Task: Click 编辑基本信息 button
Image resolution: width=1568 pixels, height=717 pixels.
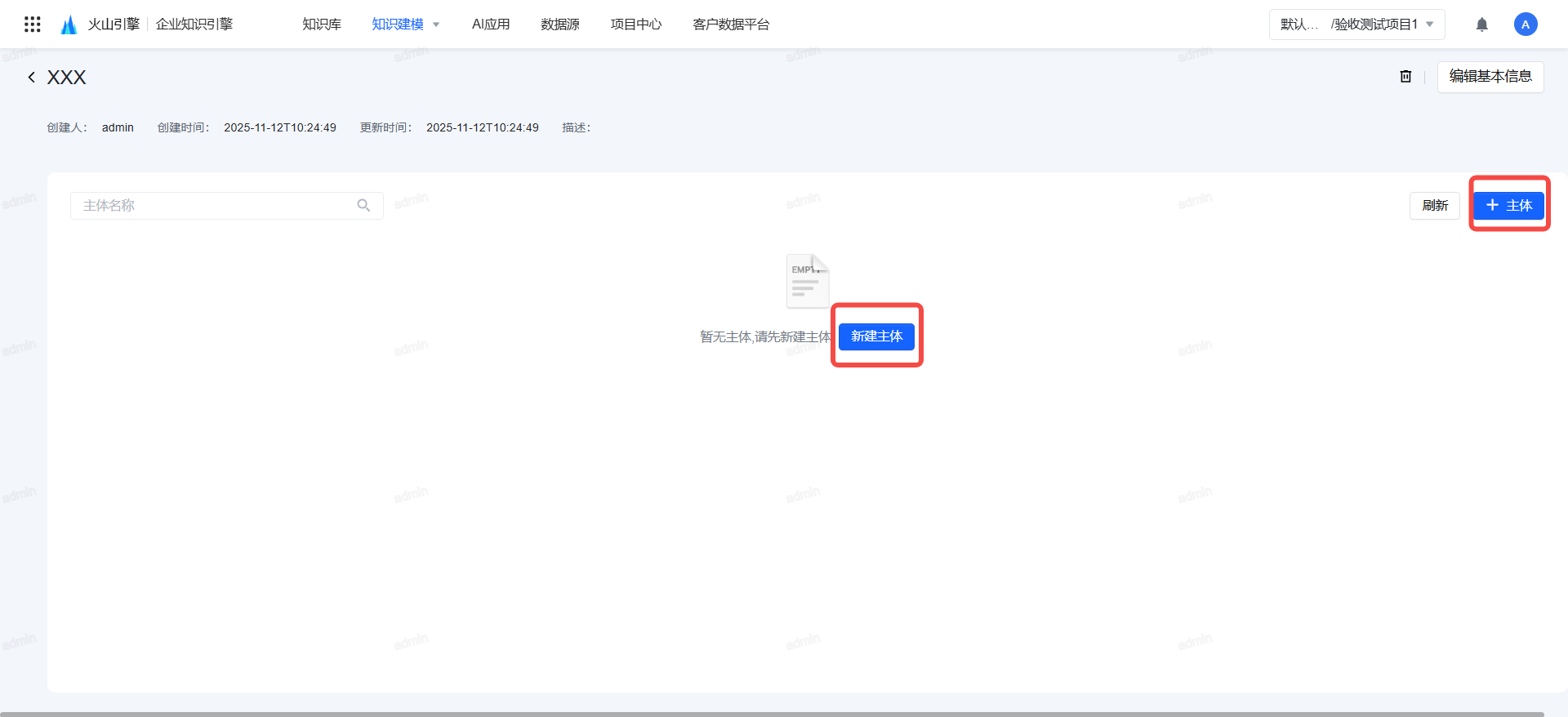Action: [x=1490, y=77]
